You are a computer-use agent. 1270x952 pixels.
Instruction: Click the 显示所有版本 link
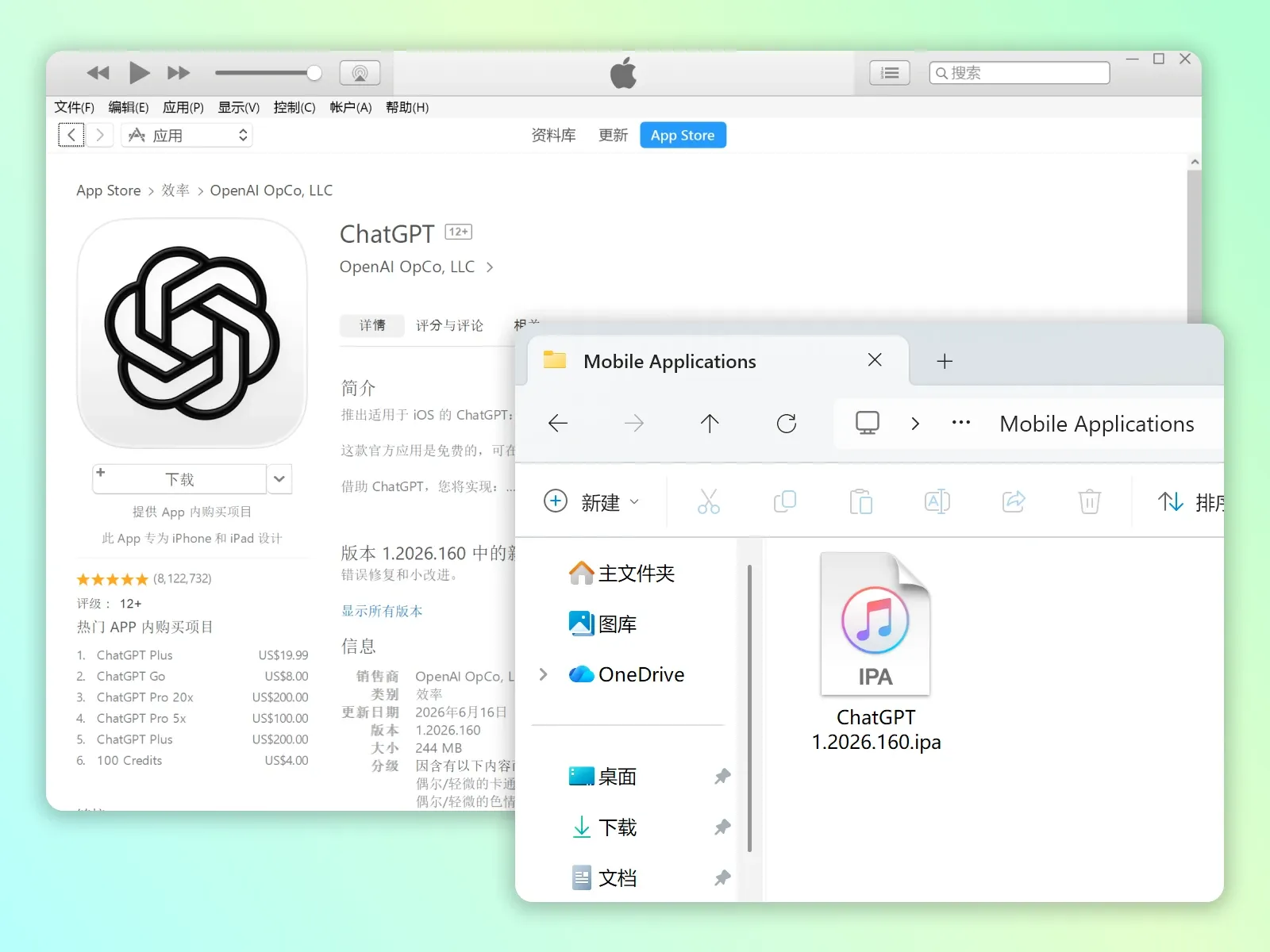pyautogui.click(x=382, y=611)
